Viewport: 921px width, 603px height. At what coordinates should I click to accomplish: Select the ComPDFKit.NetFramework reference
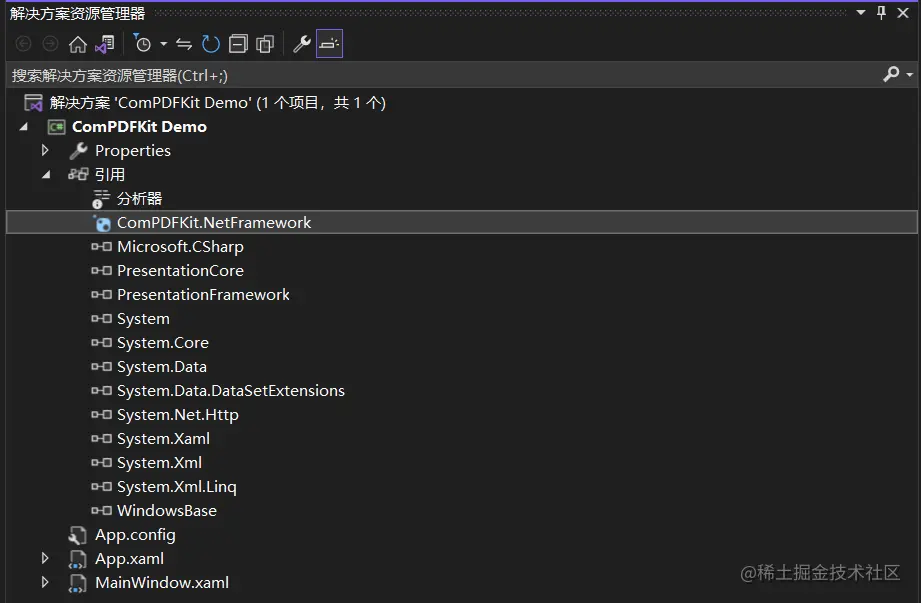click(213, 223)
